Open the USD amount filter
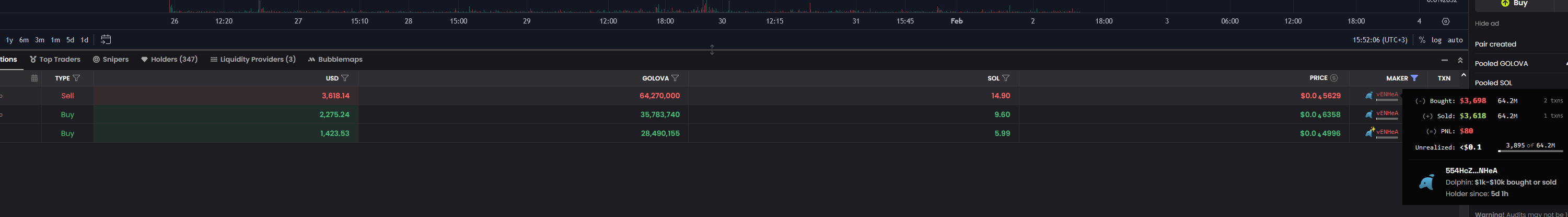The height and width of the screenshot is (217, 1568). tap(345, 78)
